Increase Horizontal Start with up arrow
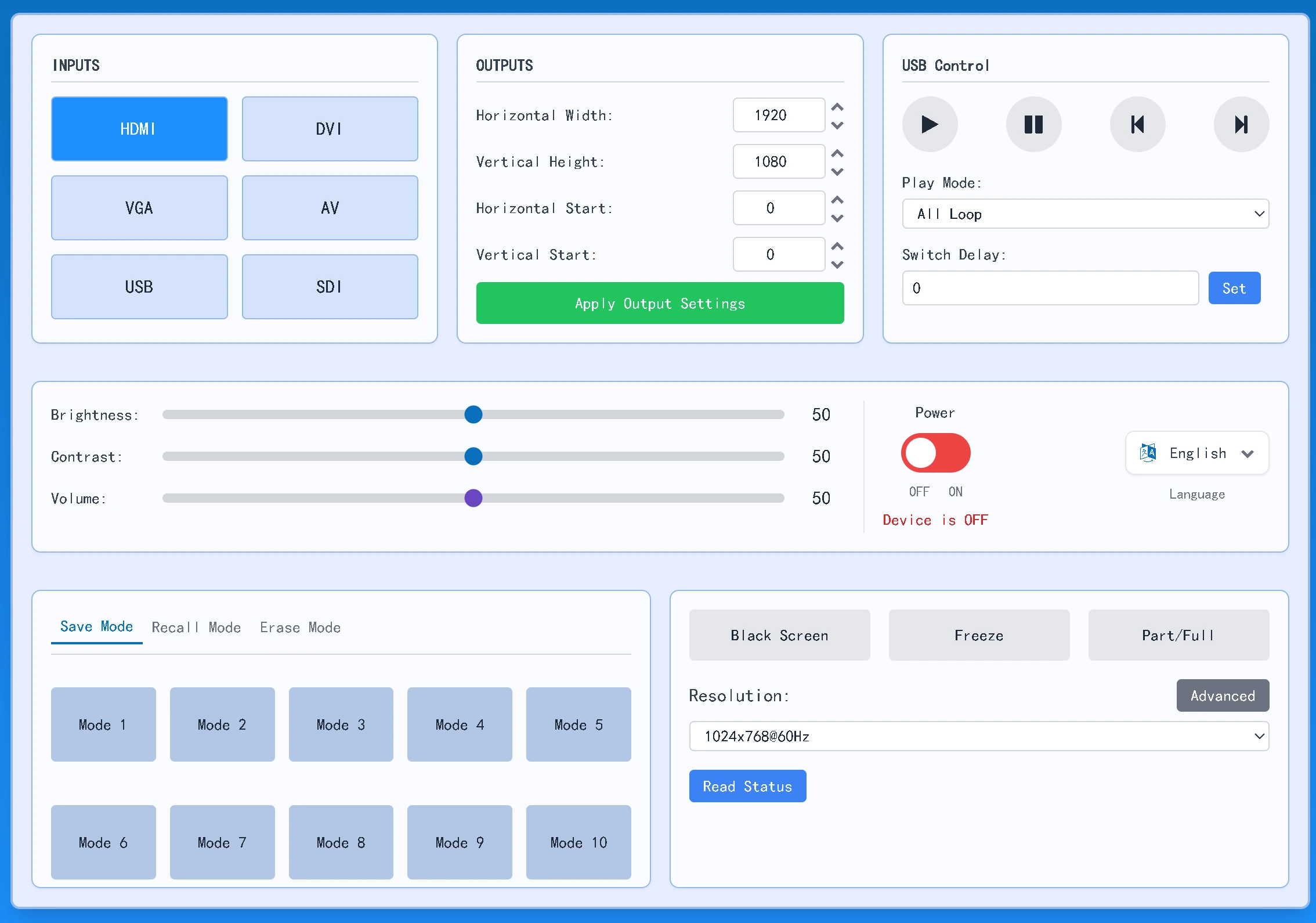The image size is (1316, 923). coord(837,200)
